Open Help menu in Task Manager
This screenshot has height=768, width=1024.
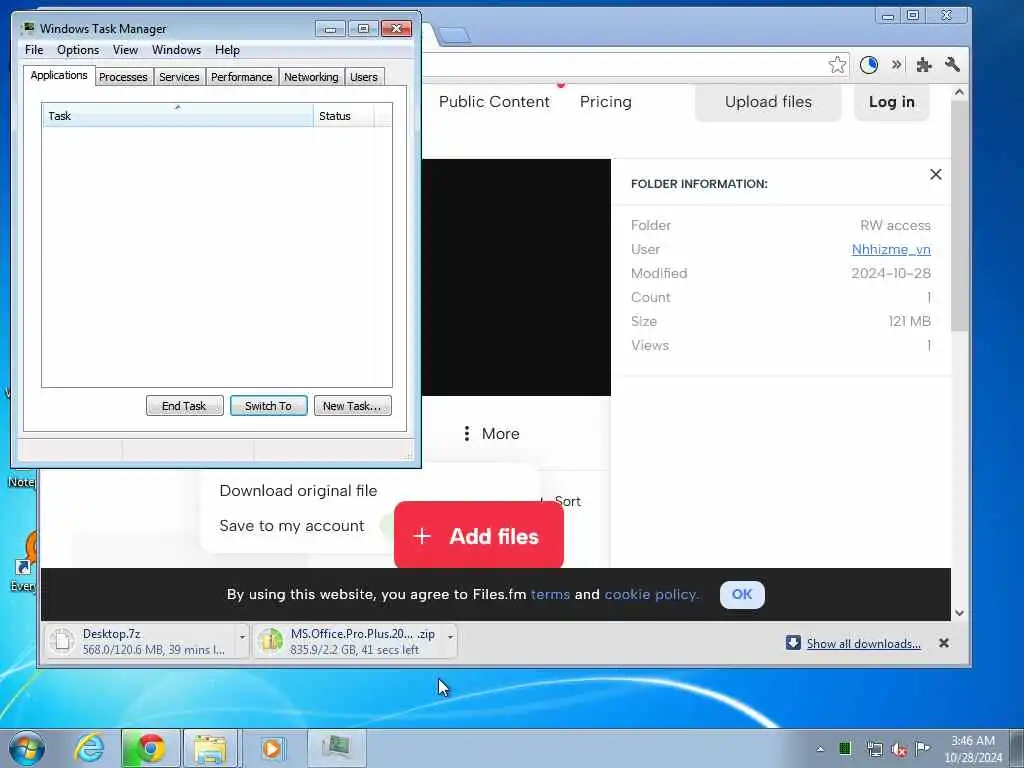(x=227, y=50)
